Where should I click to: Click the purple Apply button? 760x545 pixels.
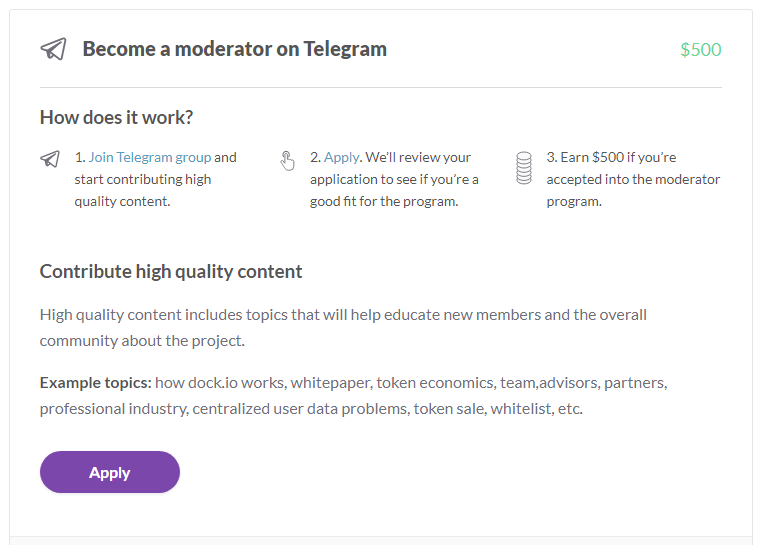click(x=110, y=472)
